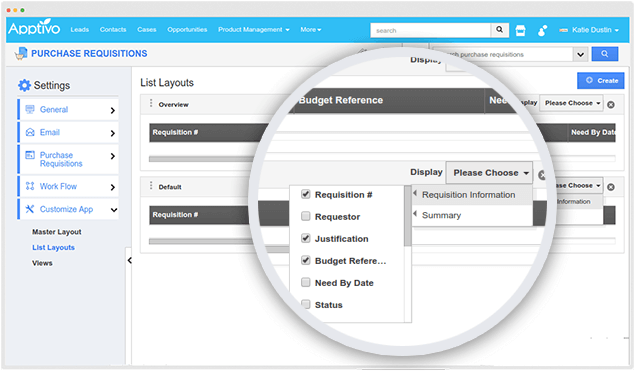This screenshot has height=371, width=635.
Task: Click the top search input field
Action: pos(430,30)
